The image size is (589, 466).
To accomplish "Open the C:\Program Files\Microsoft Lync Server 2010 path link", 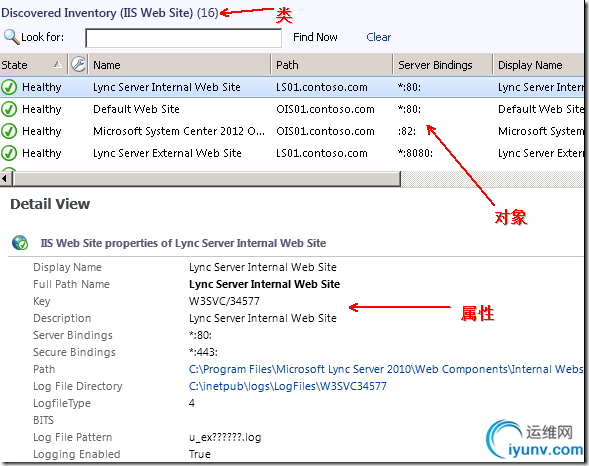I will (386, 369).
